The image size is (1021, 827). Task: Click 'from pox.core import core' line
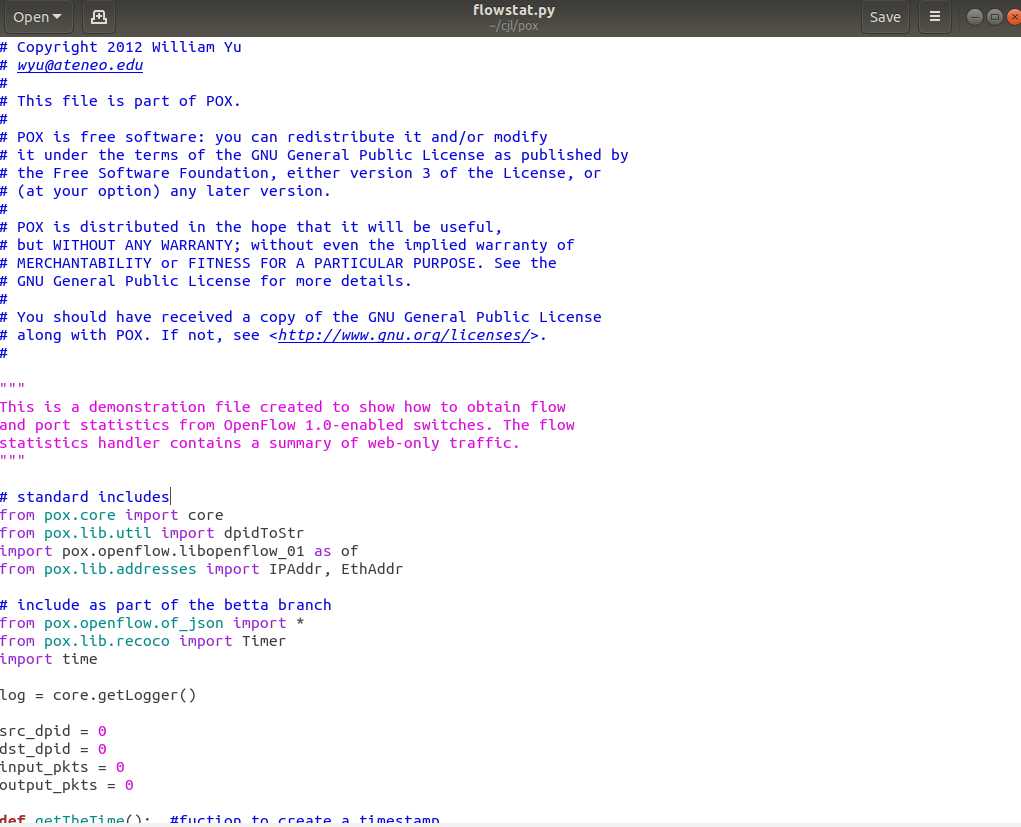click(112, 515)
